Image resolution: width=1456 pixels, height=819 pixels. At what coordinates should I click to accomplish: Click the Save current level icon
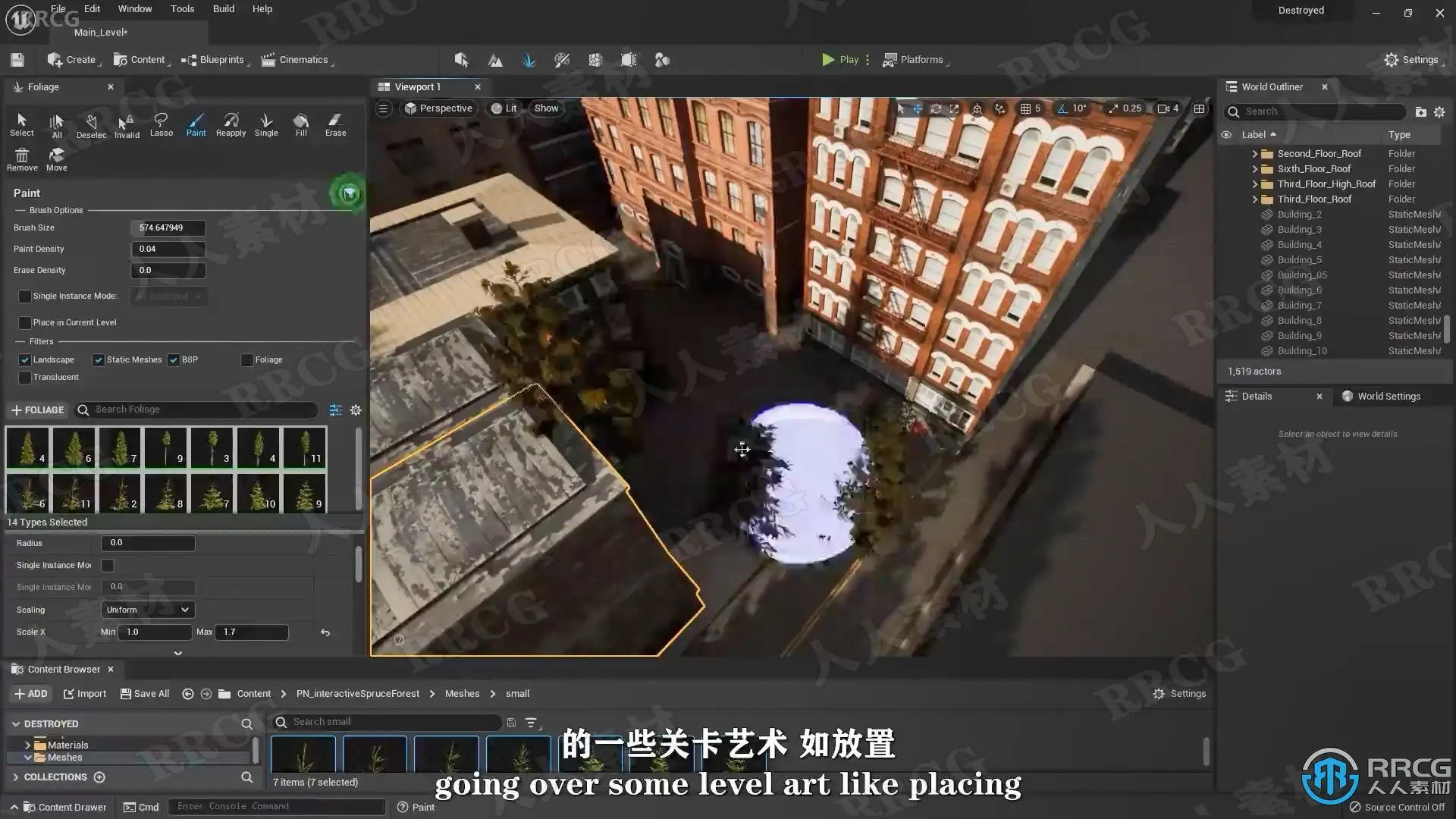click(x=17, y=60)
